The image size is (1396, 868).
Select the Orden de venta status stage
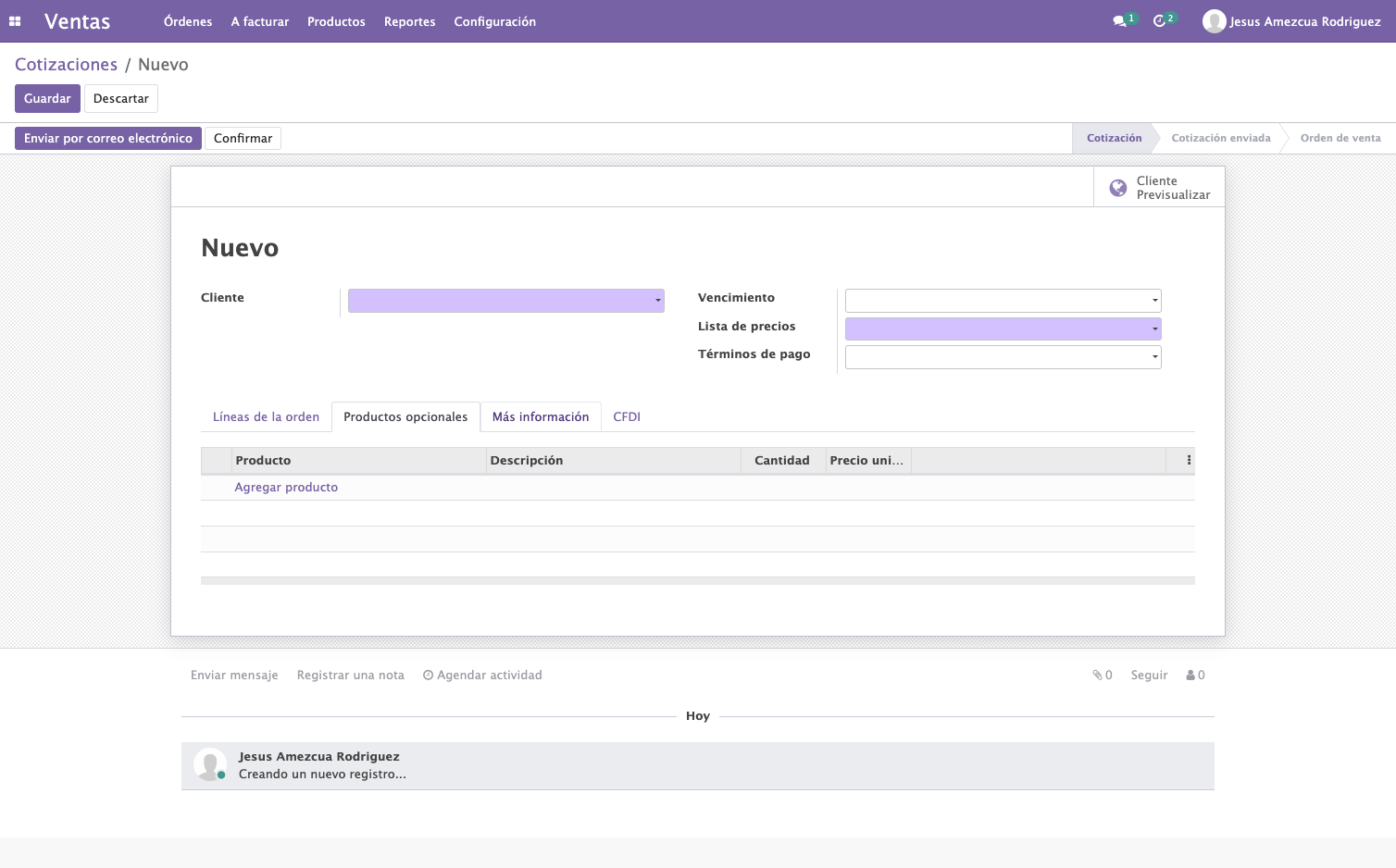click(1340, 139)
